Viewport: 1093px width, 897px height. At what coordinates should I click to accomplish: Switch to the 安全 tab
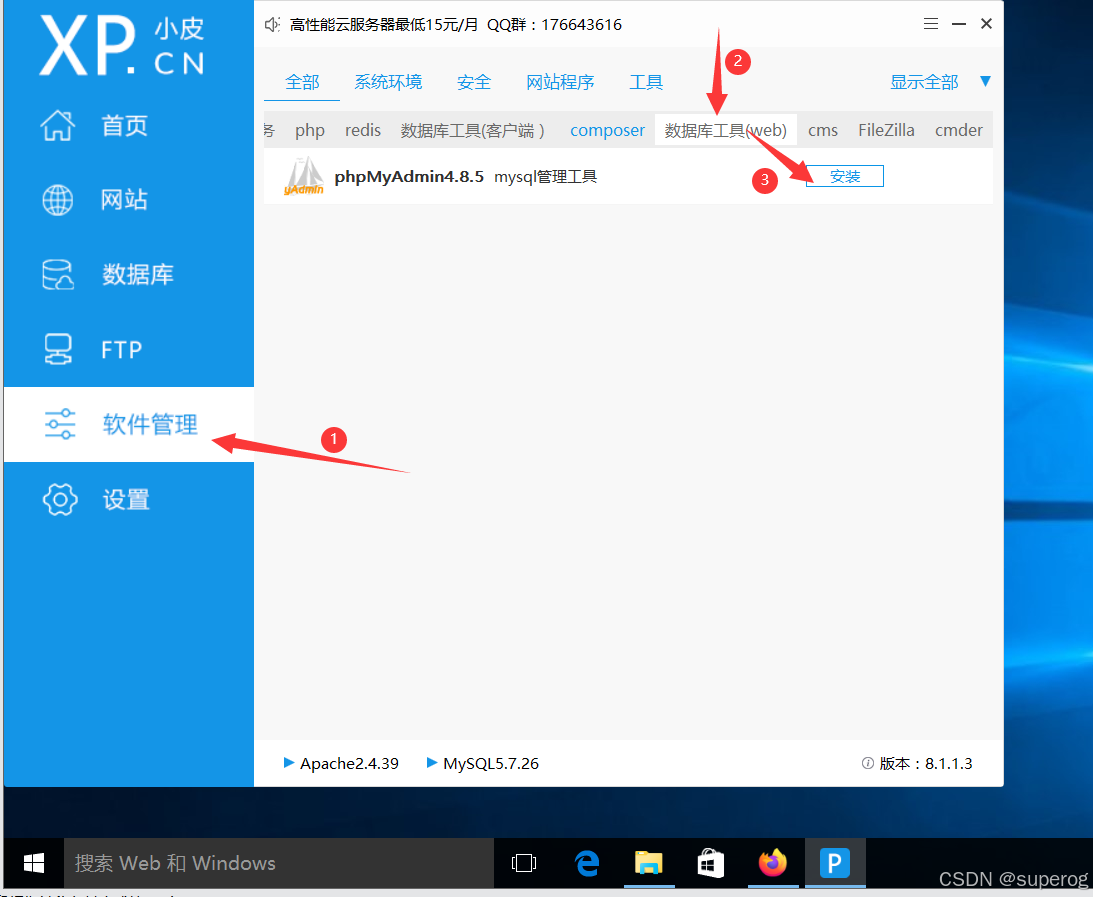pos(474,82)
